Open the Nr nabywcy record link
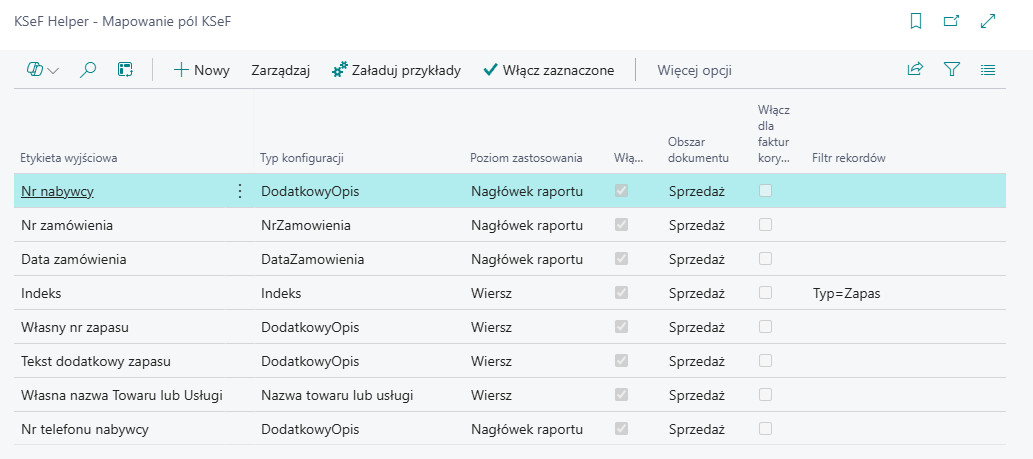Viewport: 1033px width, 459px height. 57,191
